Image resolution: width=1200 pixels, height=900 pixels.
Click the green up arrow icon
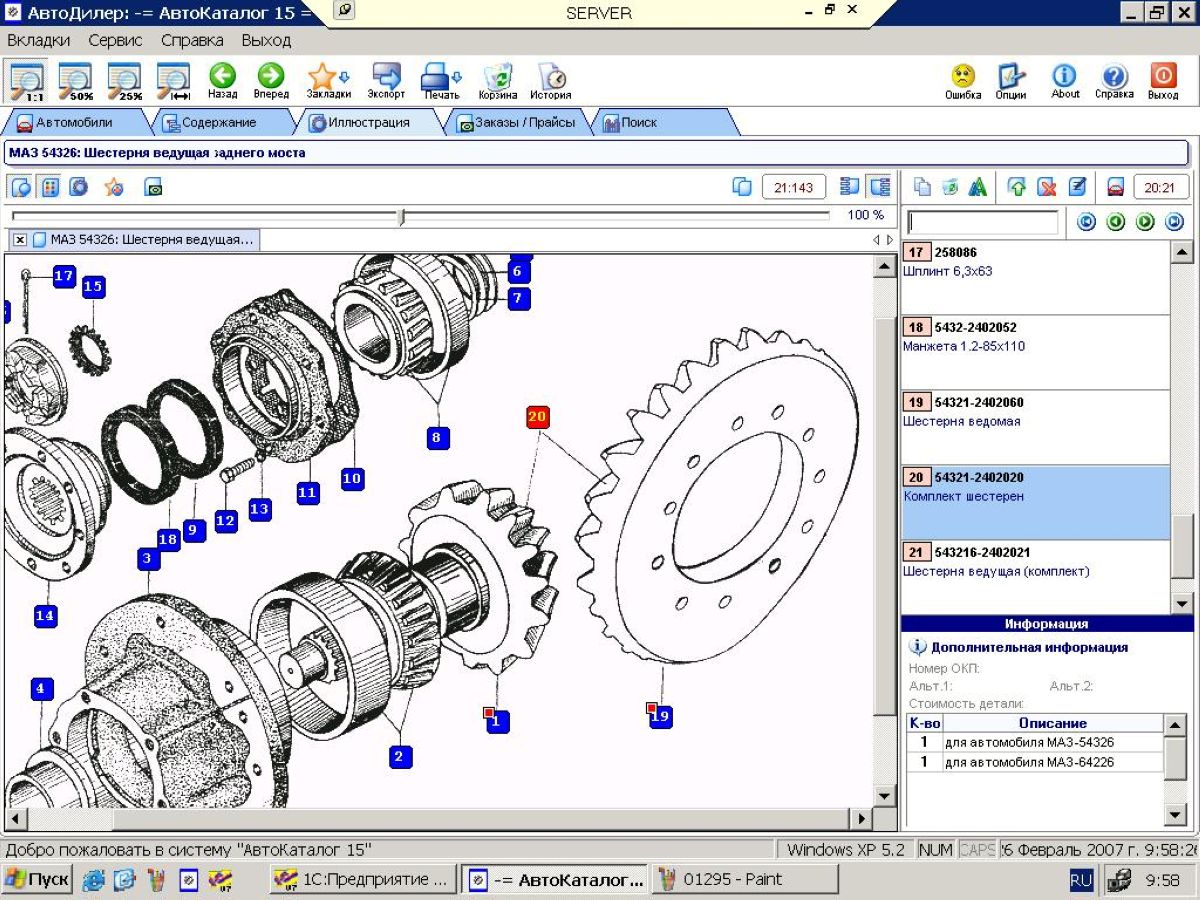coord(1017,187)
